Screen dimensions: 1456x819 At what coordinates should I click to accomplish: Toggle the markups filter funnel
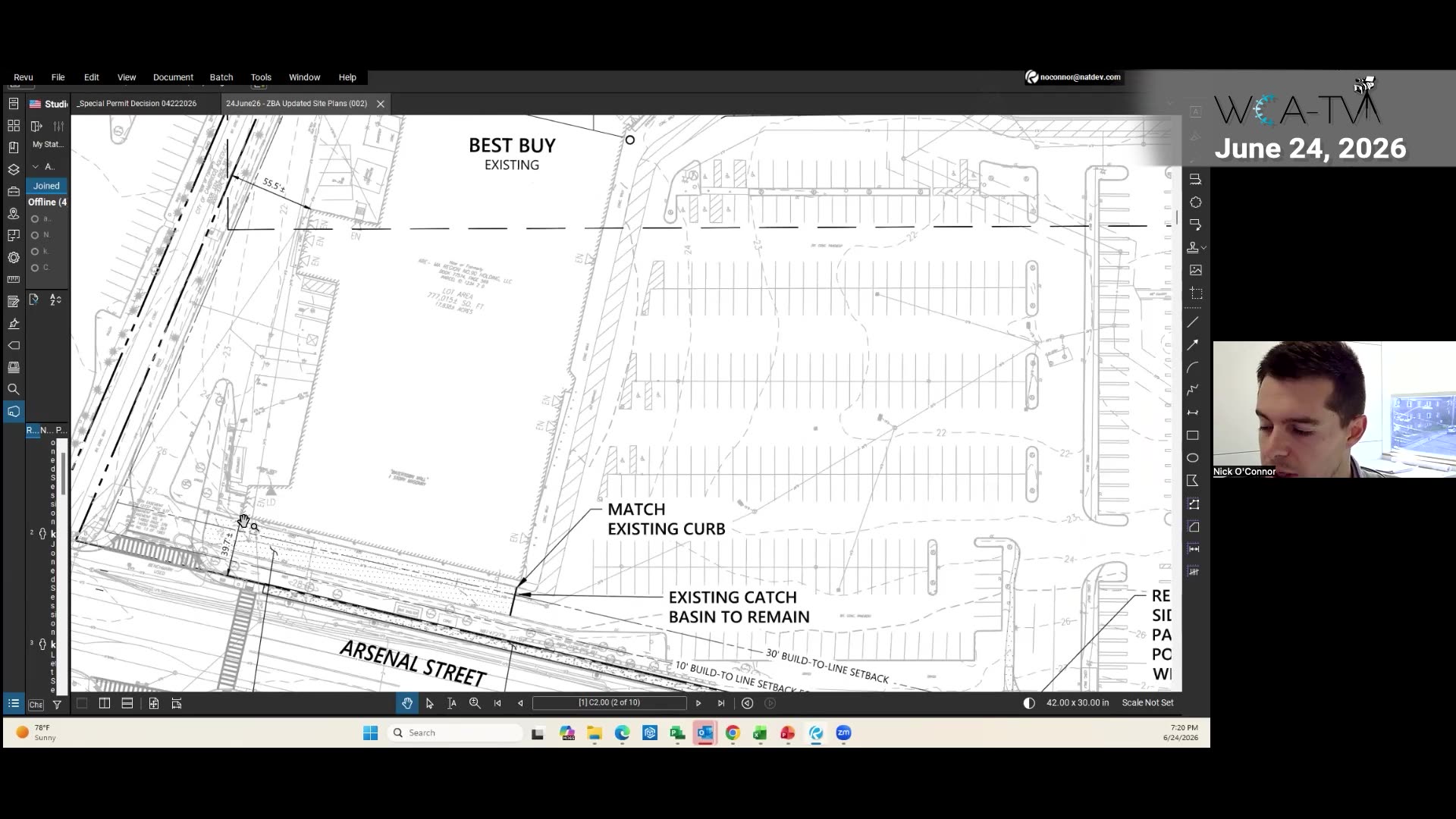click(57, 704)
